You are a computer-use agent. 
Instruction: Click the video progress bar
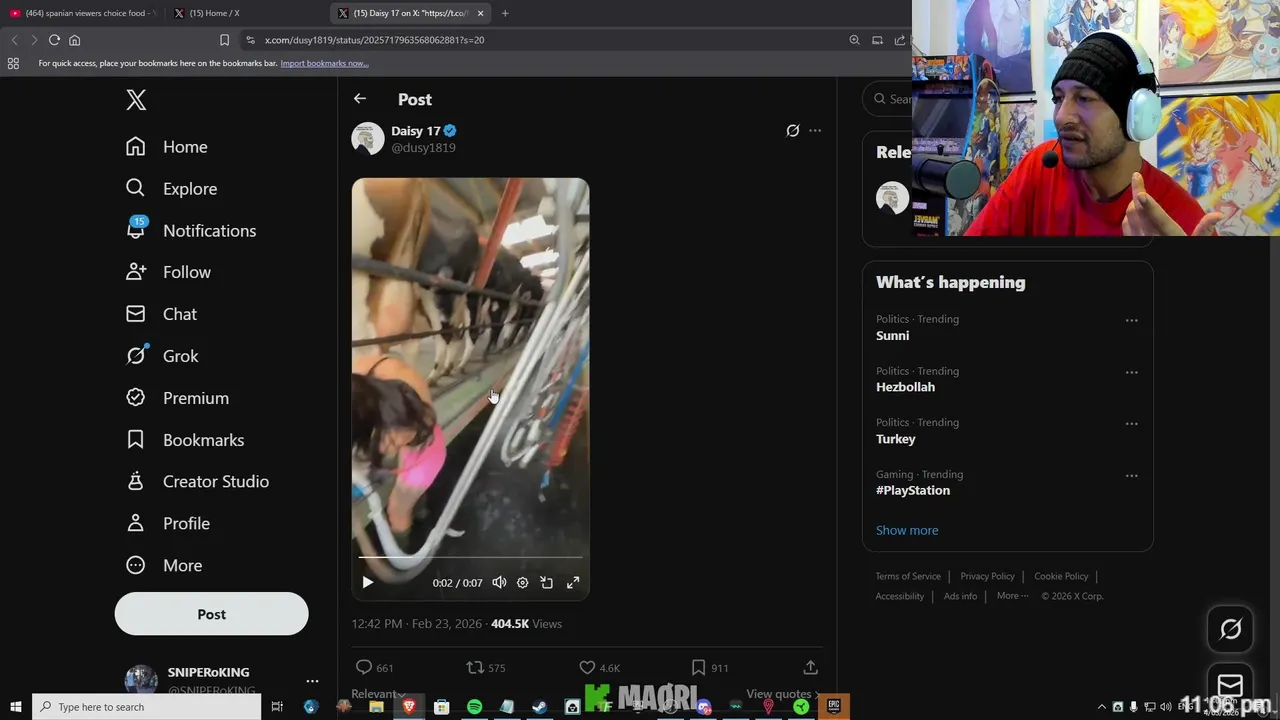pyautogui.click(x=470, y=557)
